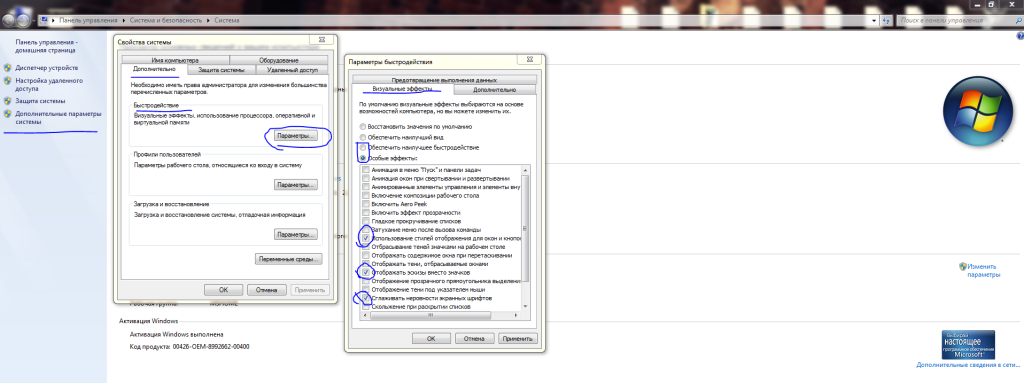Uncheck Использование стилей отображения для окон
This screenshot has width=1024, height=383.
pos(366,238)
